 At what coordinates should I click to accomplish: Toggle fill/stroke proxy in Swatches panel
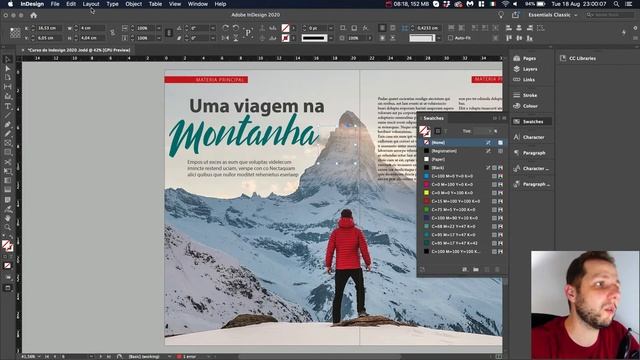pos(424,131)
